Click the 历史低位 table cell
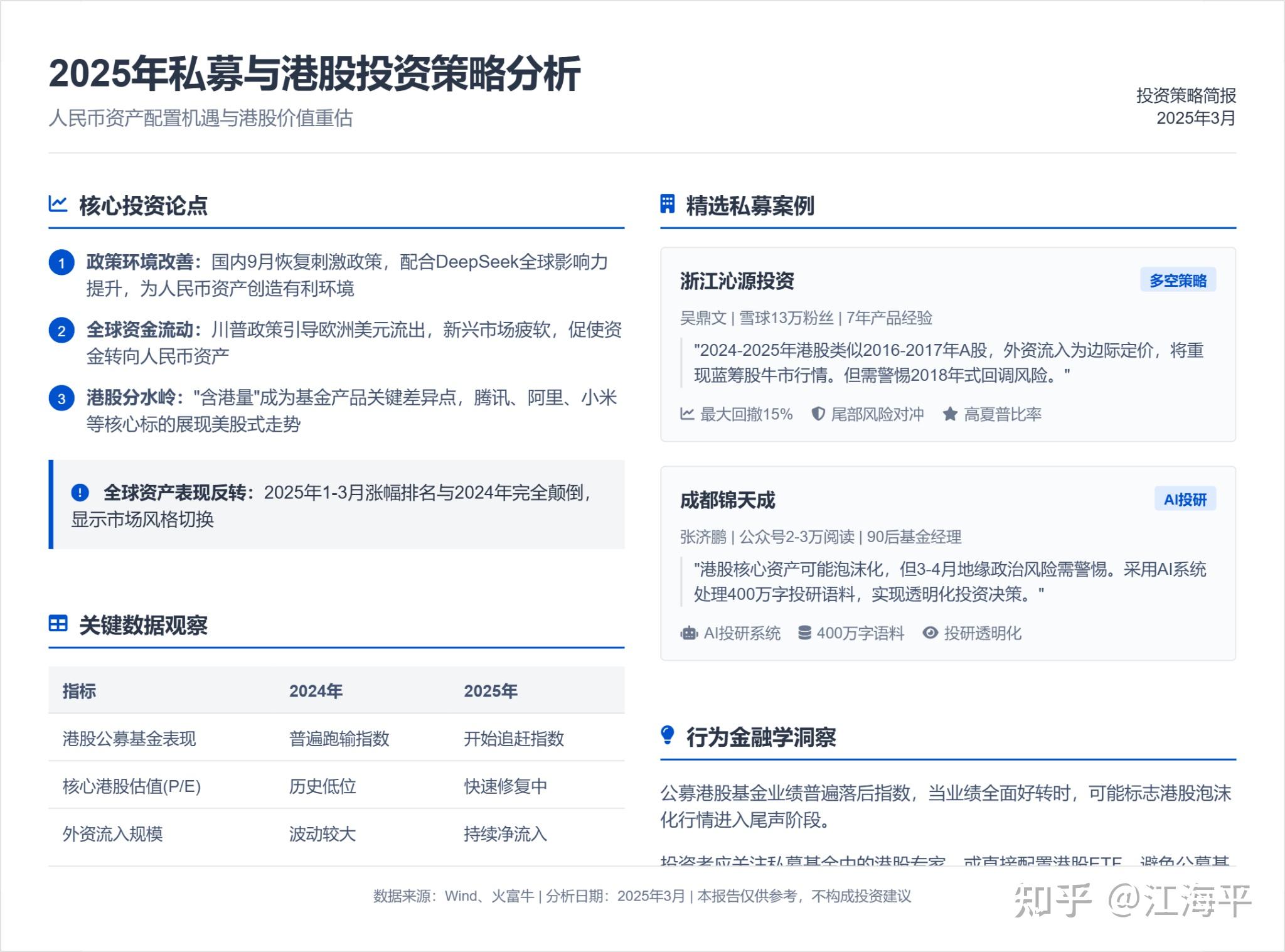Viewport: 1285px width, 952px height. (323, 786)
